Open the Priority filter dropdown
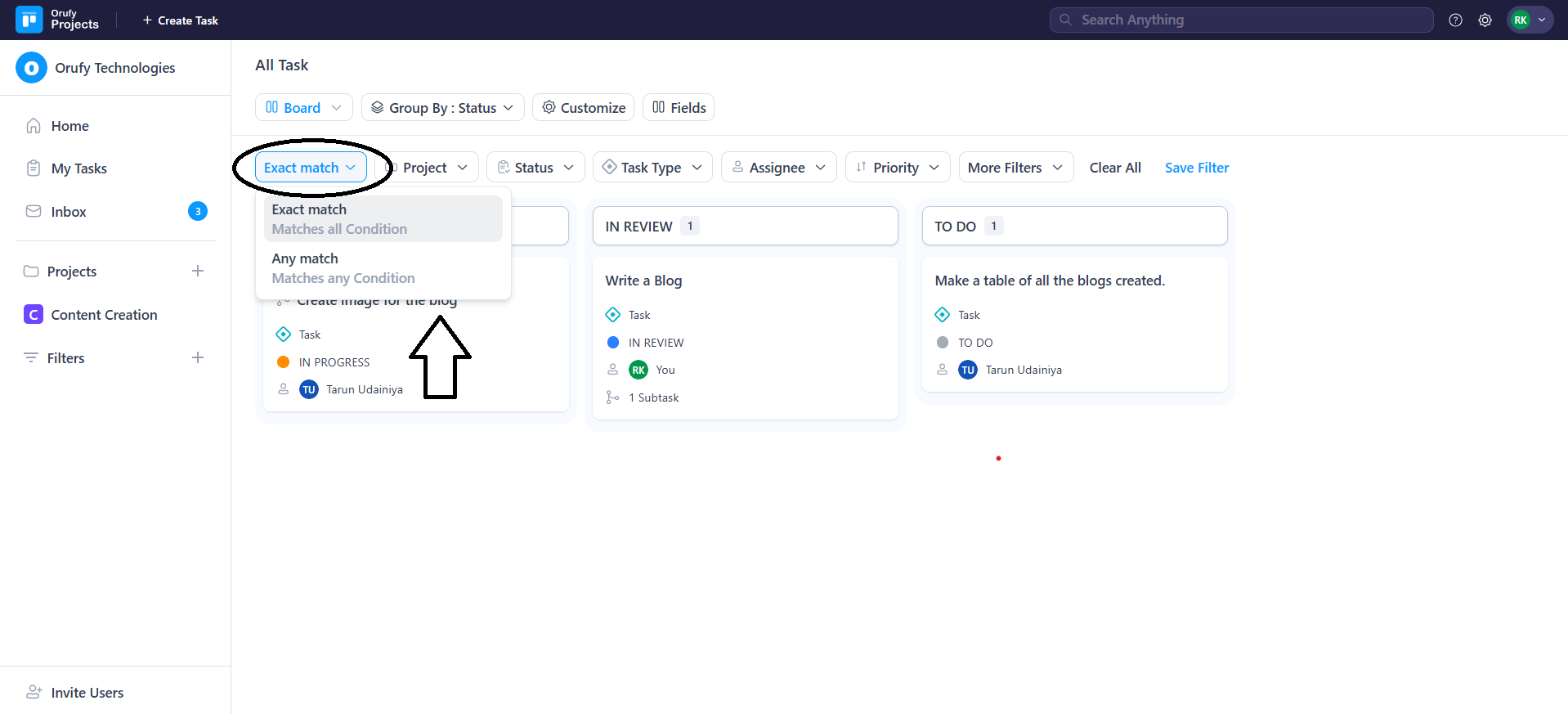Viewport: 1568px width, 714px height. coord(897,168)
